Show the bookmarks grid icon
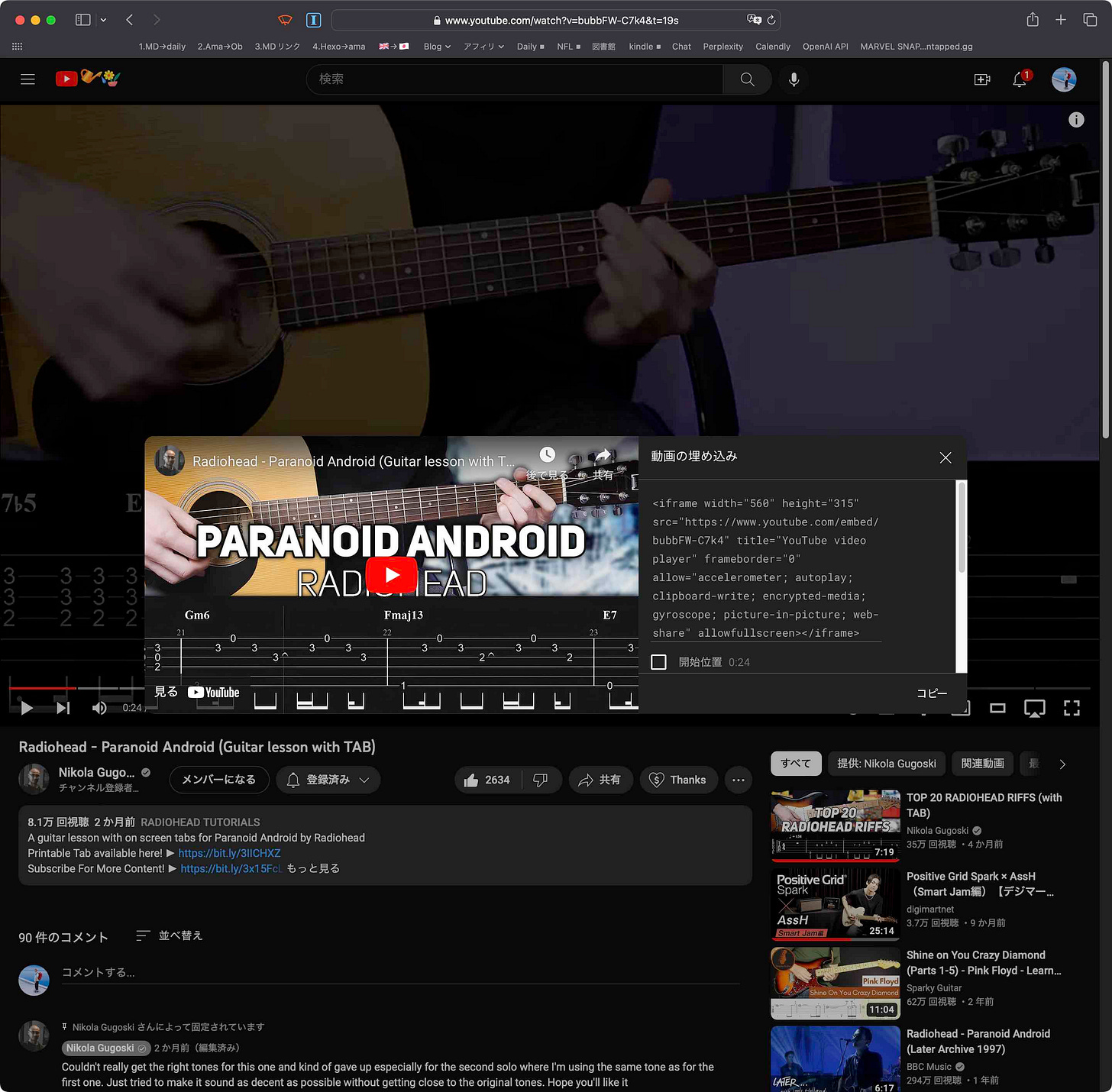 [17, 47]
